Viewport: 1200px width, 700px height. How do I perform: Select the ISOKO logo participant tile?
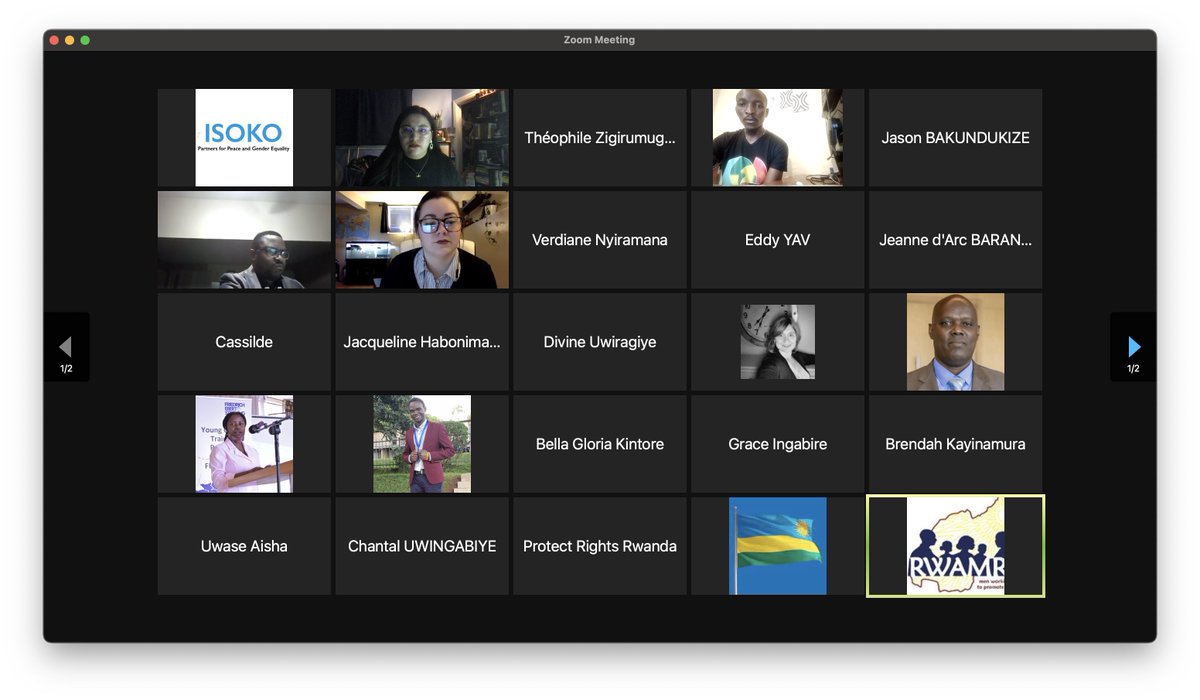click(244, 138)
